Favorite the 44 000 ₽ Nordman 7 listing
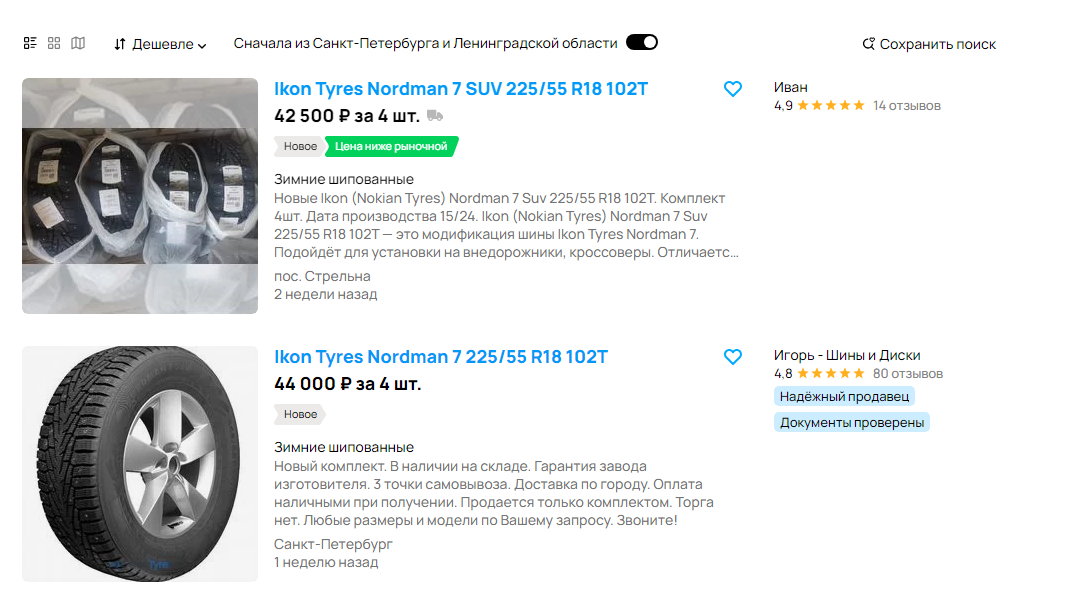Screen dimensions: 1075x597 [733, 357]
